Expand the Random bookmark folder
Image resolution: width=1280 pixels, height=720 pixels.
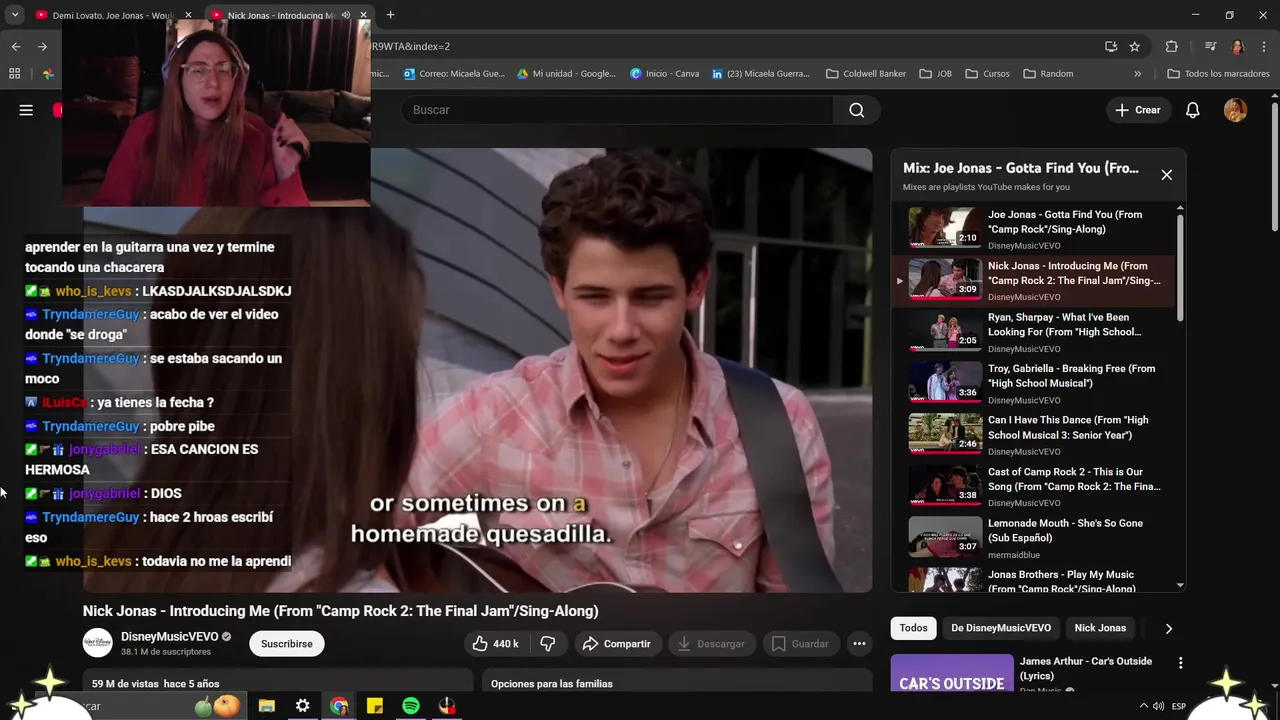pos(1048,74)
